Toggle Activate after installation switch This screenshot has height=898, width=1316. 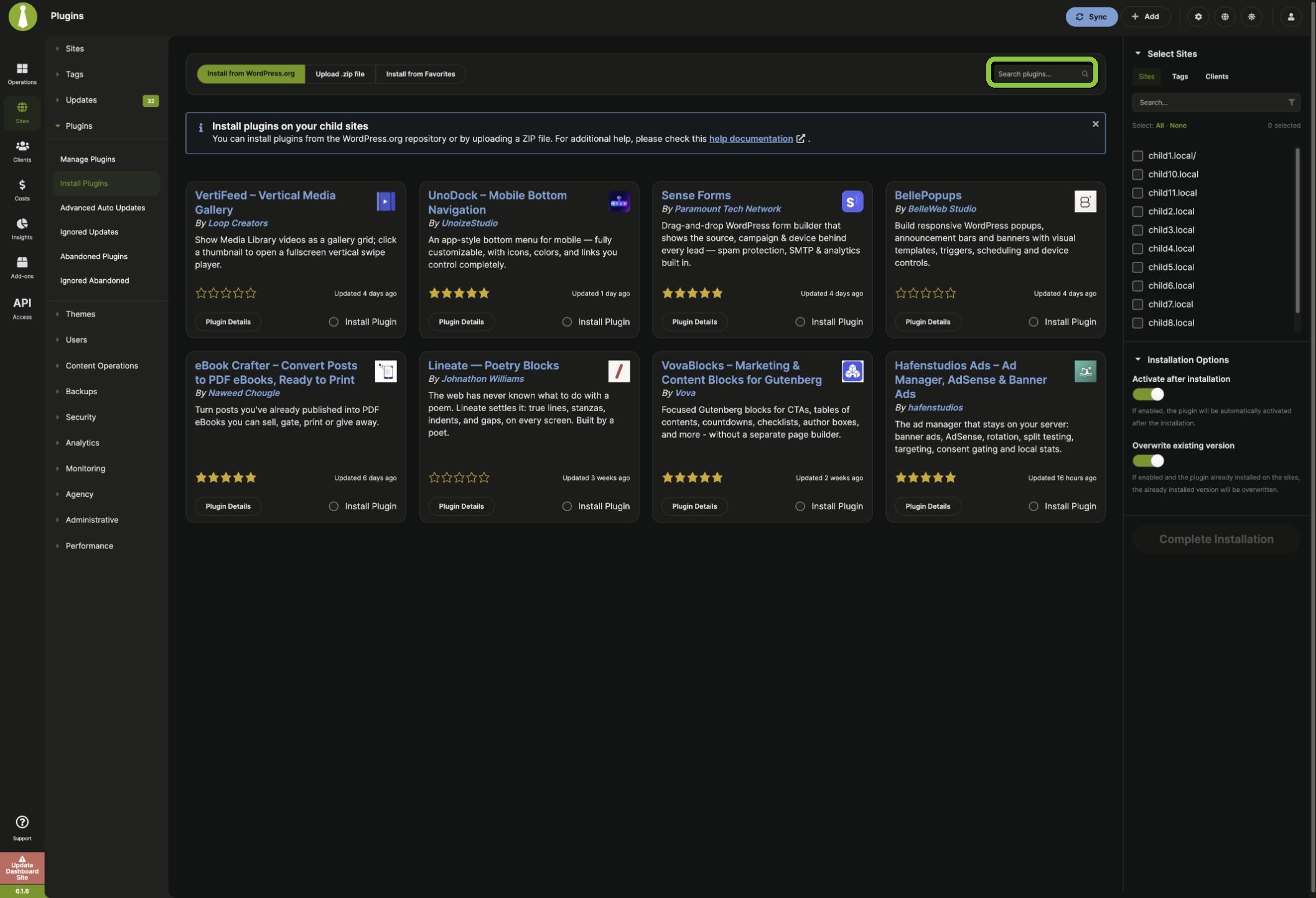tap(1148, 394)
